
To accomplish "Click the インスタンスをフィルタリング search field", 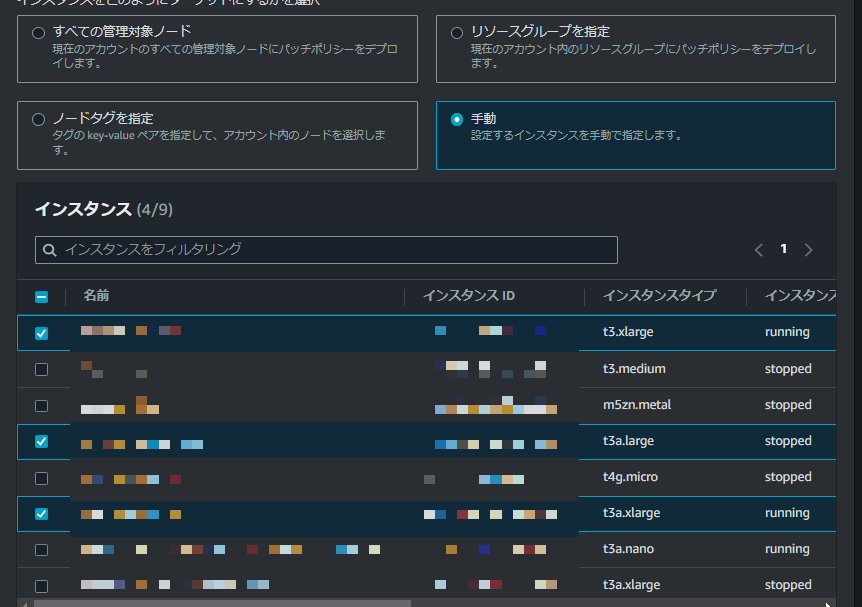I will pyautogui.click(x=300, y=249).
